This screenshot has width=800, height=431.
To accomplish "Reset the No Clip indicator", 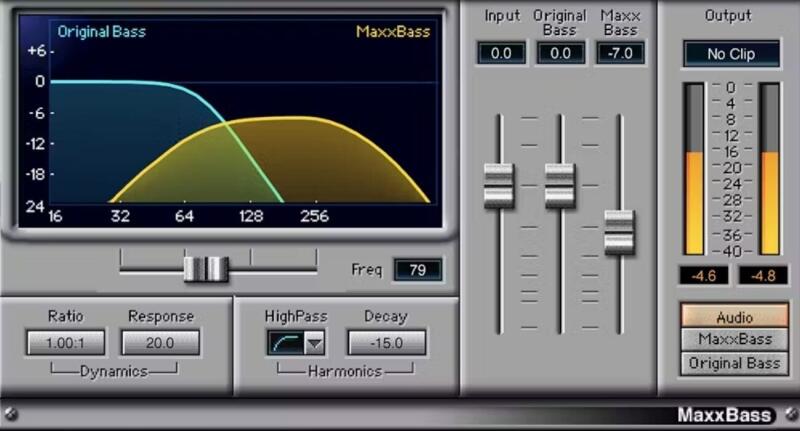I will 732,54.
